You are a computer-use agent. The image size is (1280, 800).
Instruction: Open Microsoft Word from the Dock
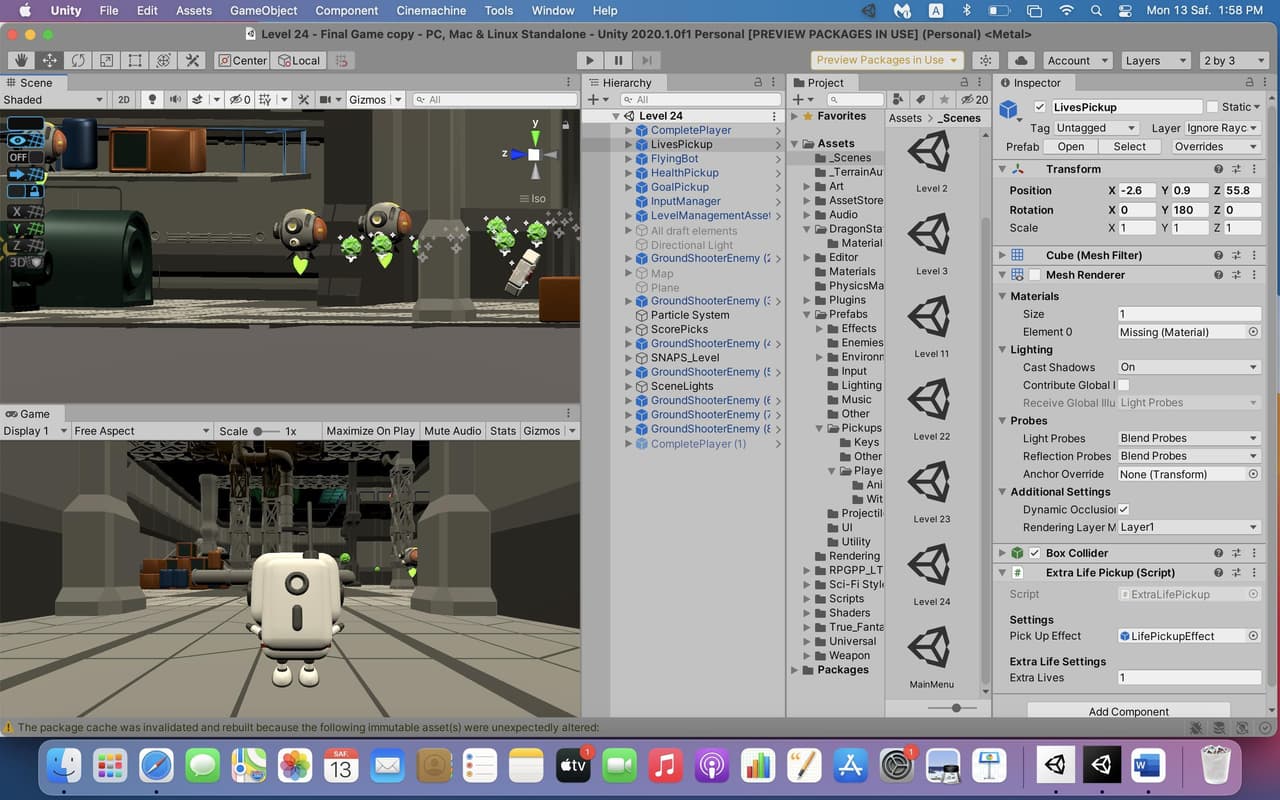(1148, 766)
